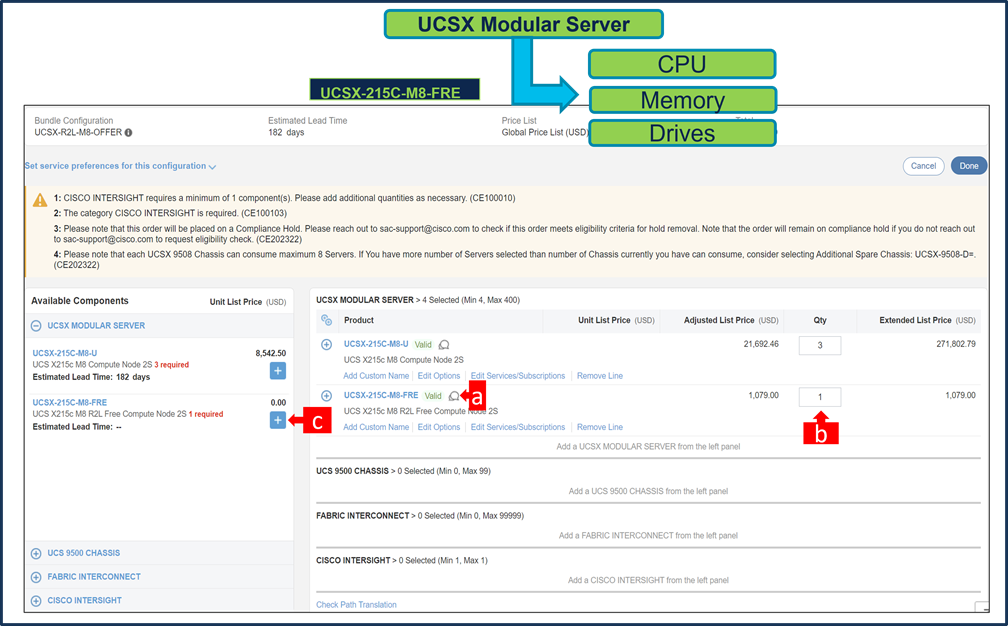Screen dimensions: 1008x626
Task: Click the Extended List Price value 271,802.79
Action: point(956,344)
